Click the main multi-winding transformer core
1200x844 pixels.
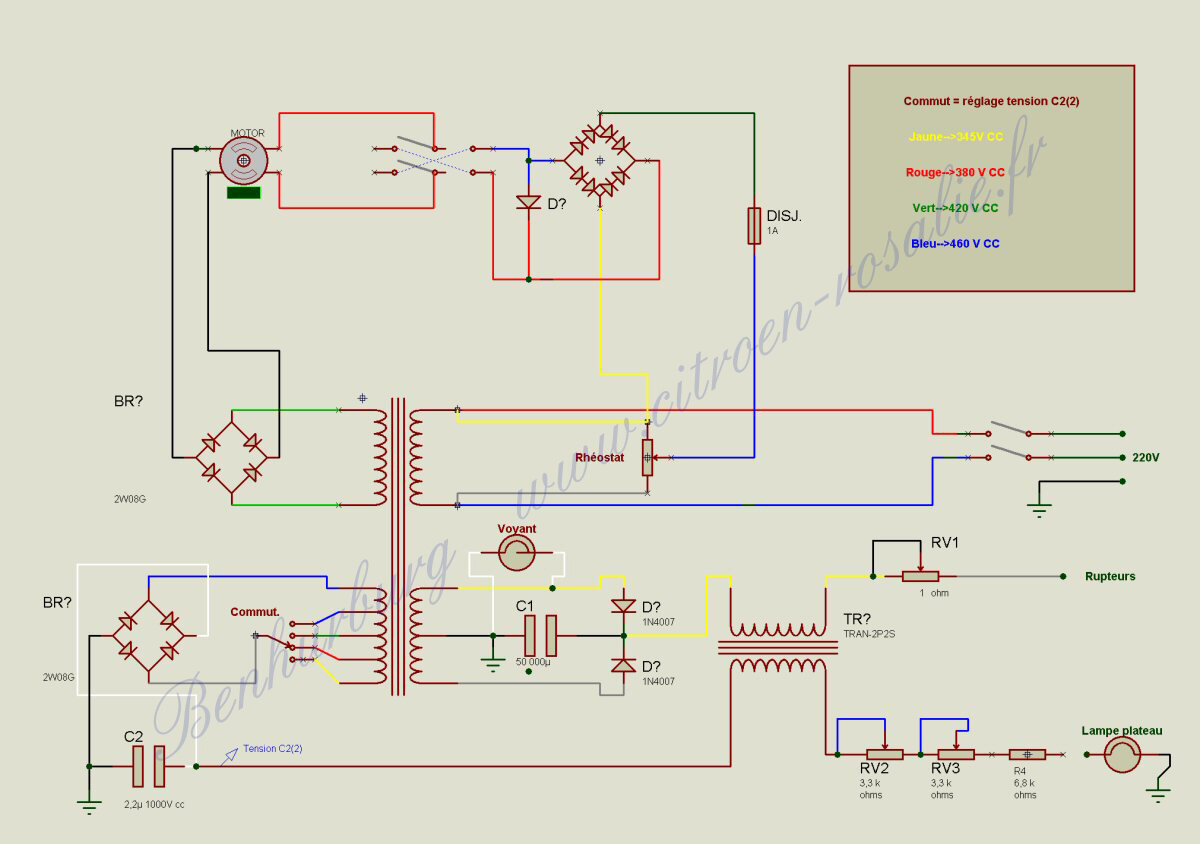coord(398,545)
